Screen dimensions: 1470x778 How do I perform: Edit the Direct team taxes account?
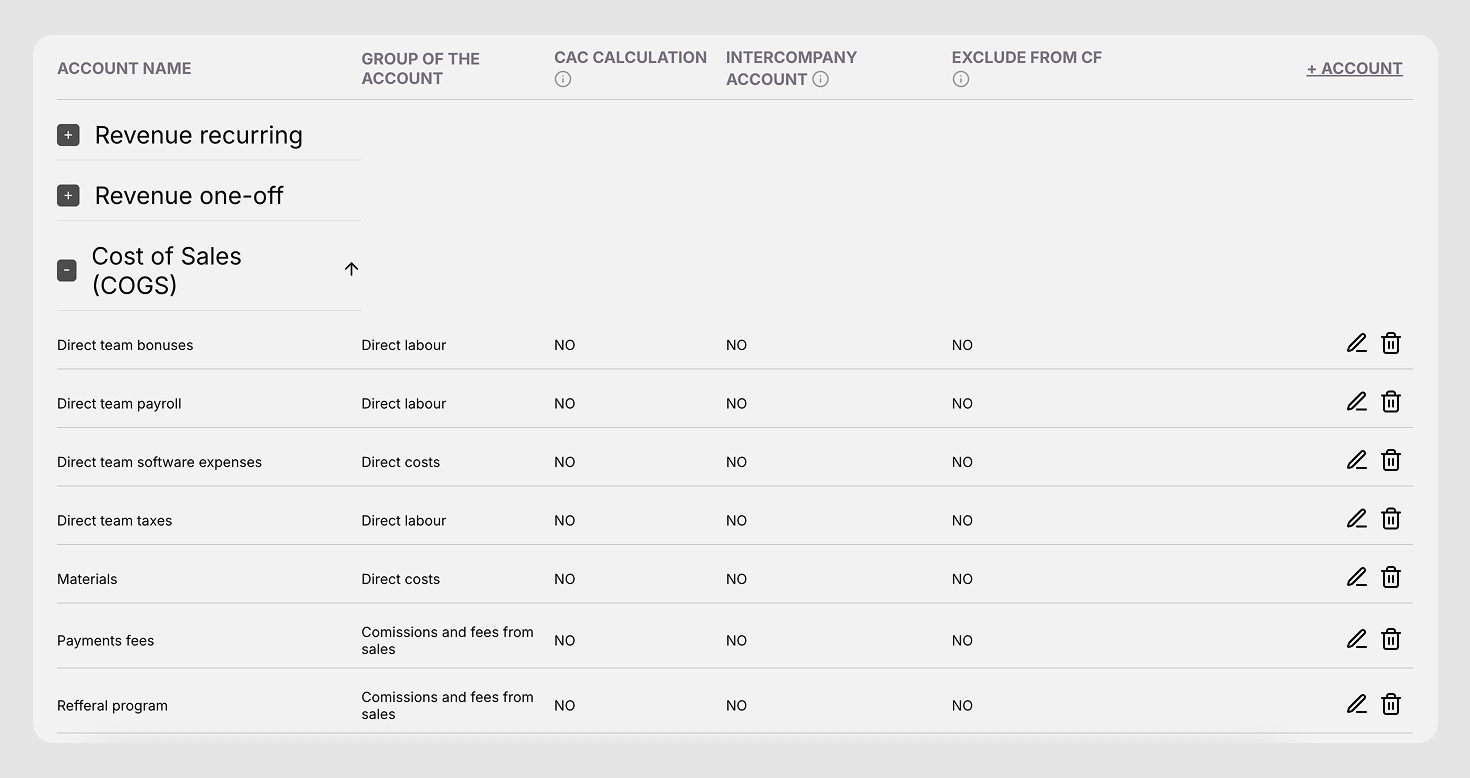pos(1356,518)
